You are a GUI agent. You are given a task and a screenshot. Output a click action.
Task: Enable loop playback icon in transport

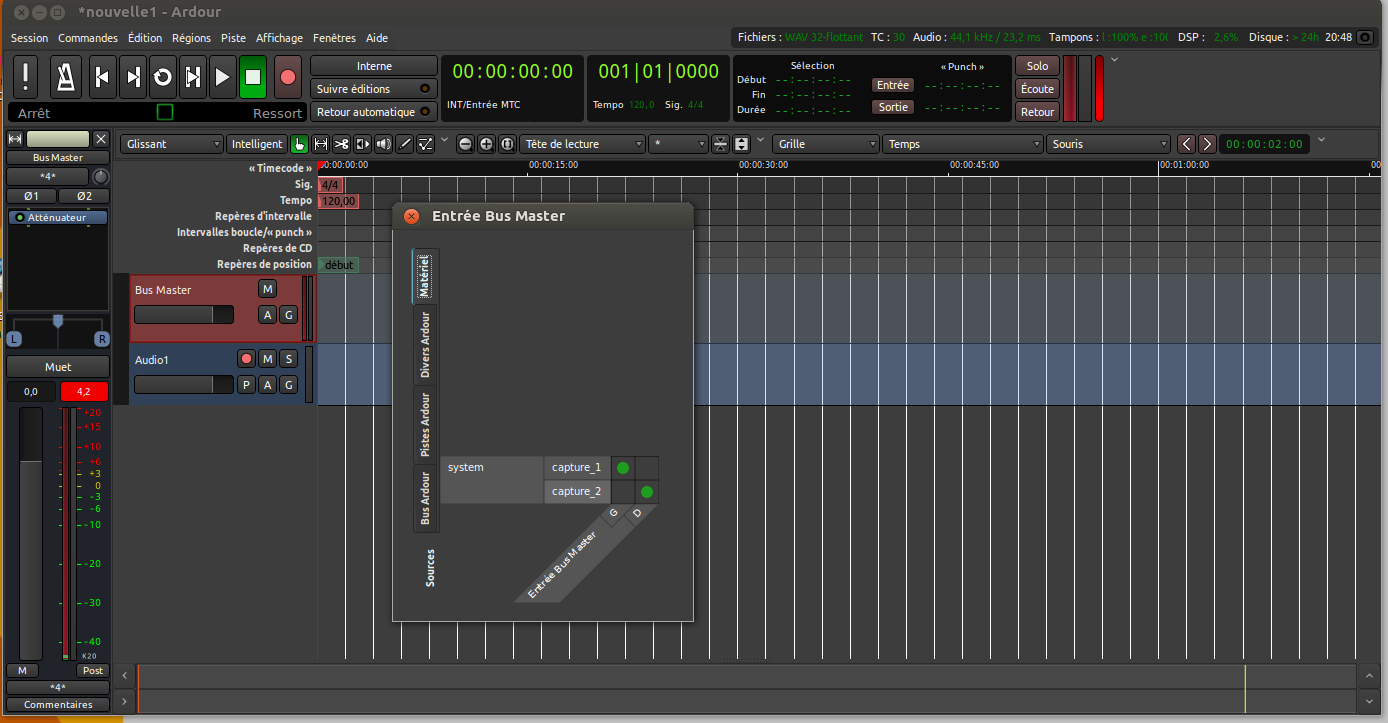pos(162,77)
